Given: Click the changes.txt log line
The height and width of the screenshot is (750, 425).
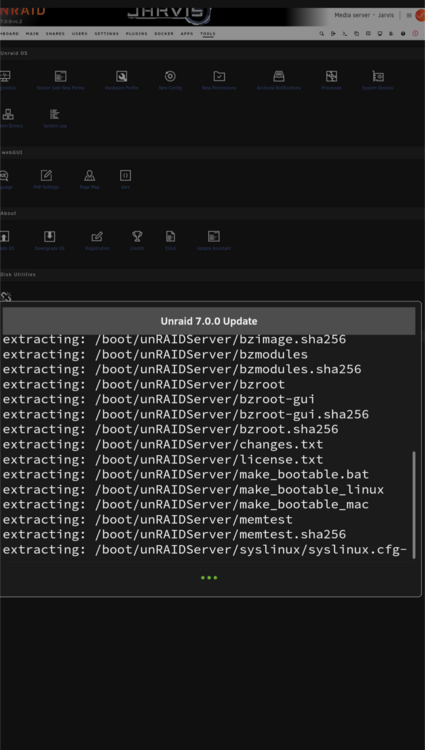Looking at the screenshot, I should pos(163,444).
